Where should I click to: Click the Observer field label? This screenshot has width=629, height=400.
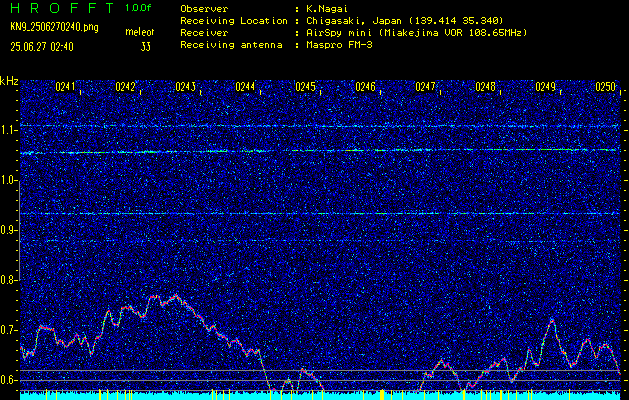[204, 8]
